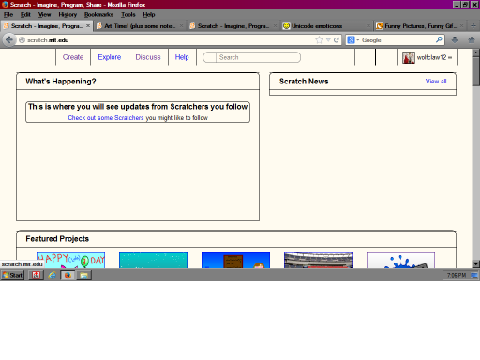Open the Start menu button
The width and height of the screenshot is (480, 360).
(x=13, y=275)
